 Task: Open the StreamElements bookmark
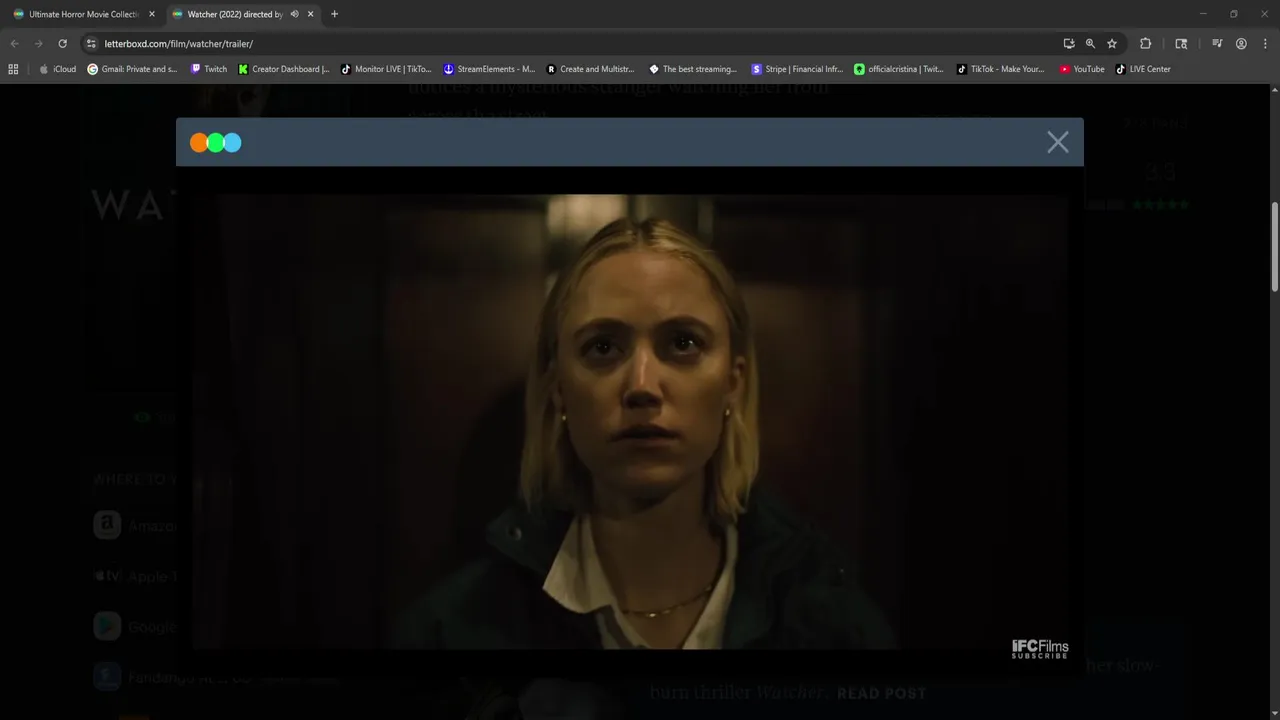click(489, 69)
